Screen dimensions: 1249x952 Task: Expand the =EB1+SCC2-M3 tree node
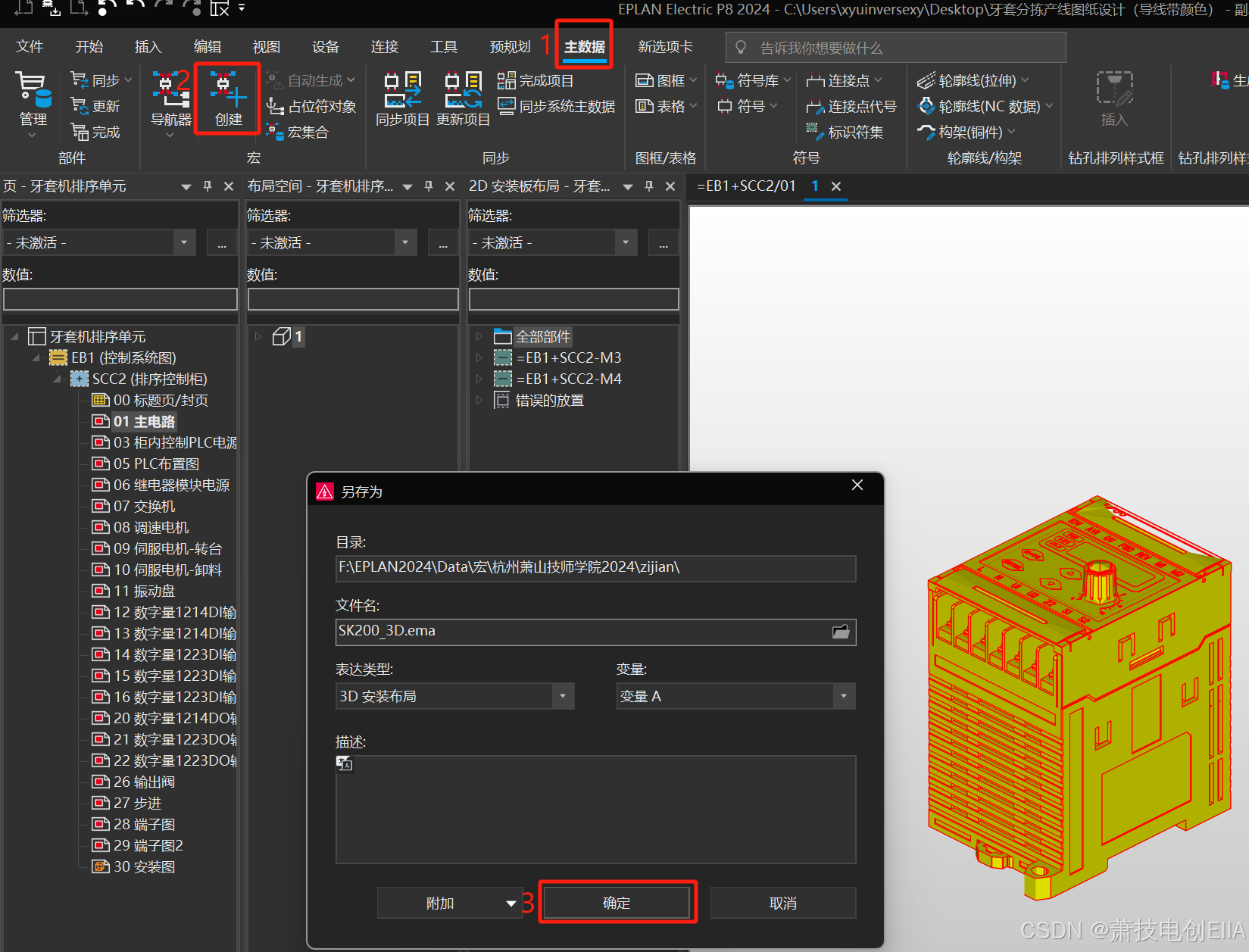point(480,357)
